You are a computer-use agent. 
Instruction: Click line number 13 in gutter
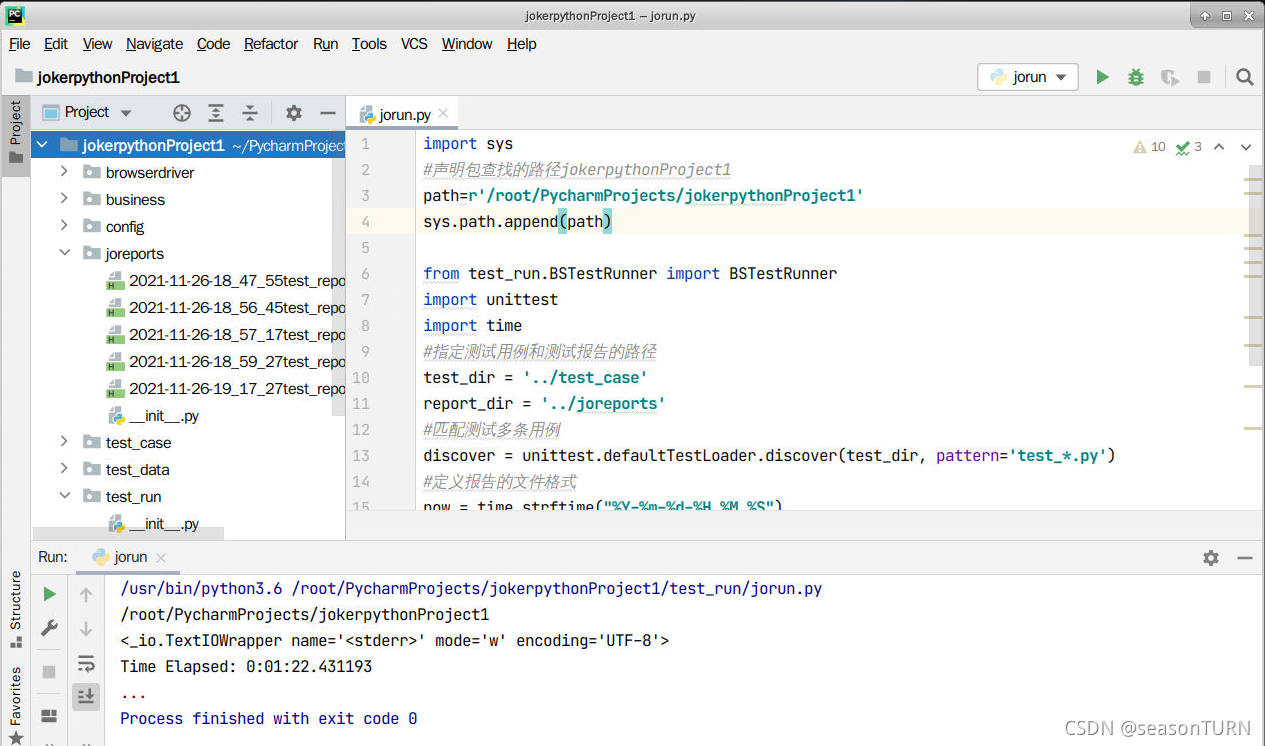pyautogui.click(x=360, y=455)
